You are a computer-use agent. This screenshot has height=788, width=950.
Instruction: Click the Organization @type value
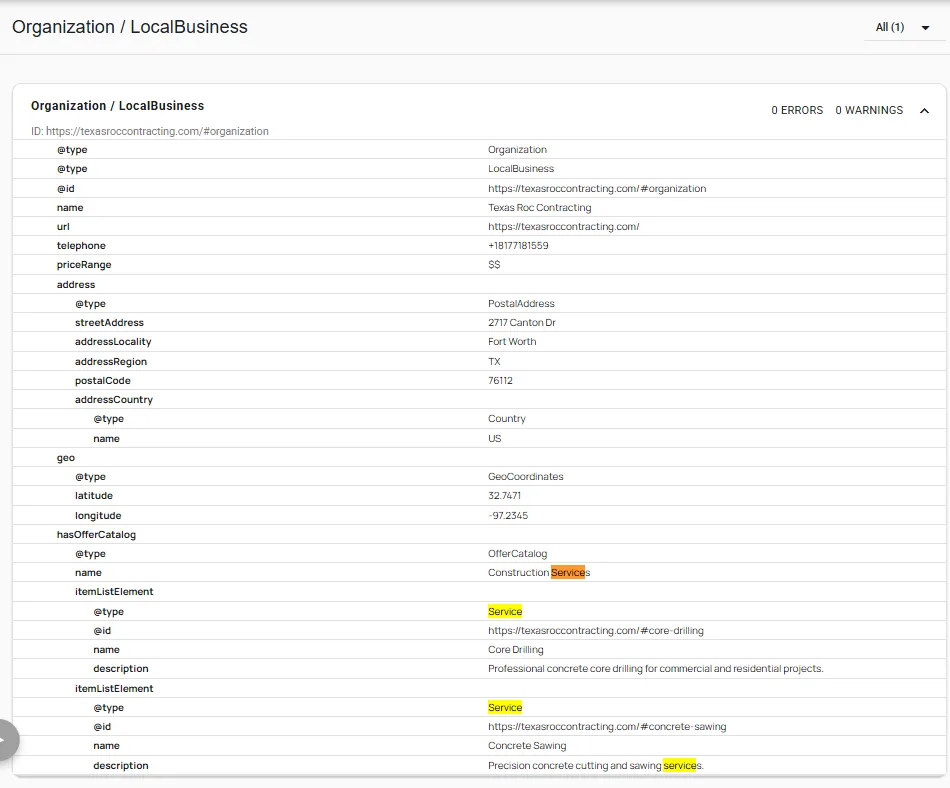(517, 150)
